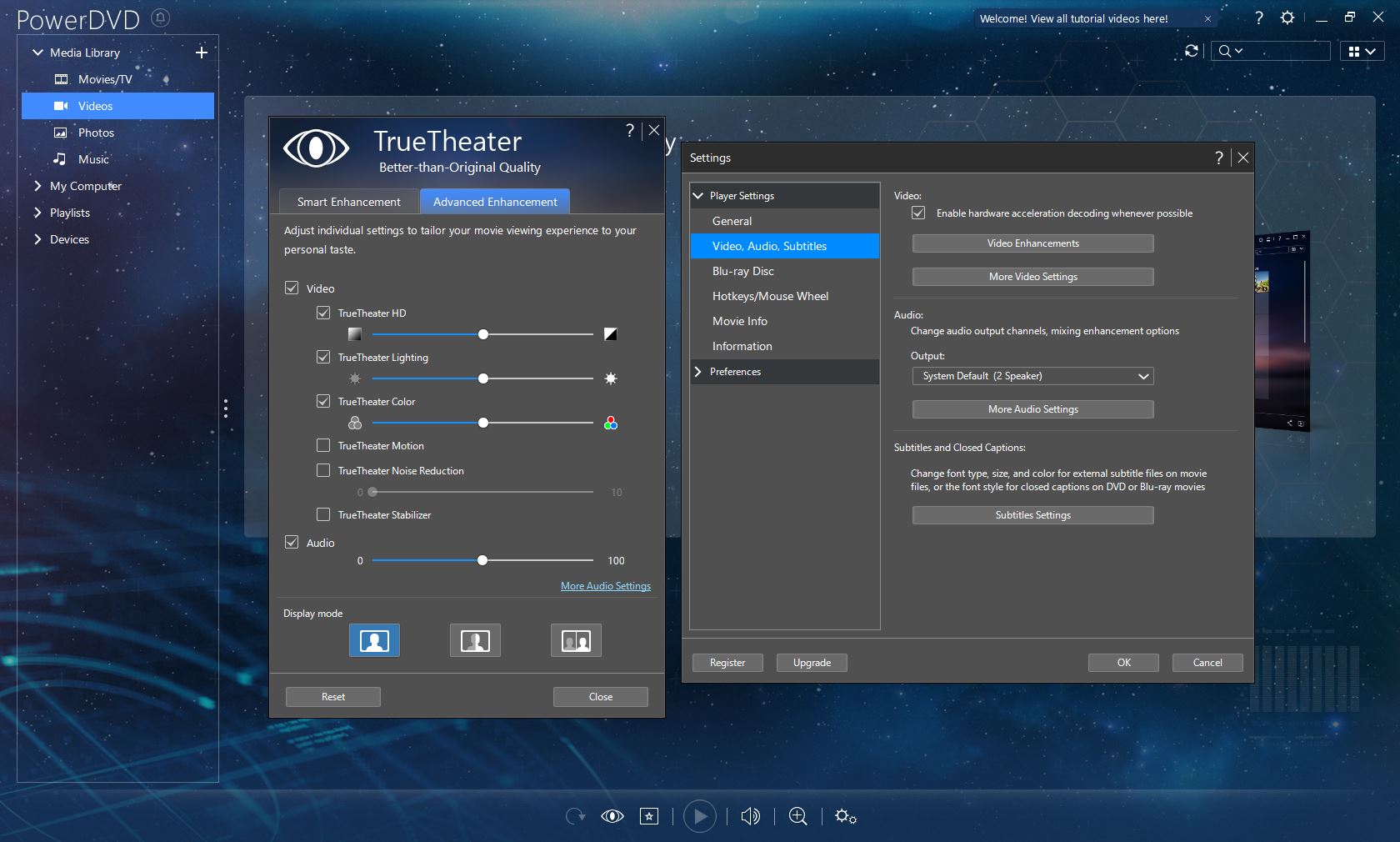Switch to the Smart Enhancement tab
The height and width of the screenshot is (842, 1400).
348,202
